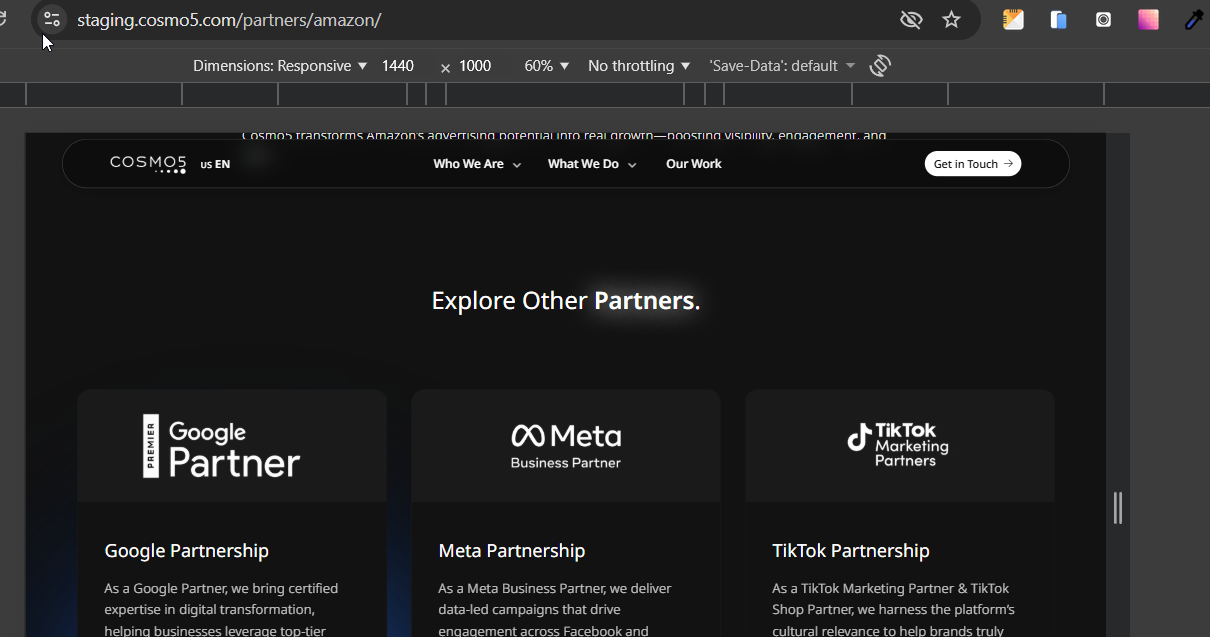Open the No throttling dropdown
The width and height of the screenshot is (1210, 637).
pos(639,66)
